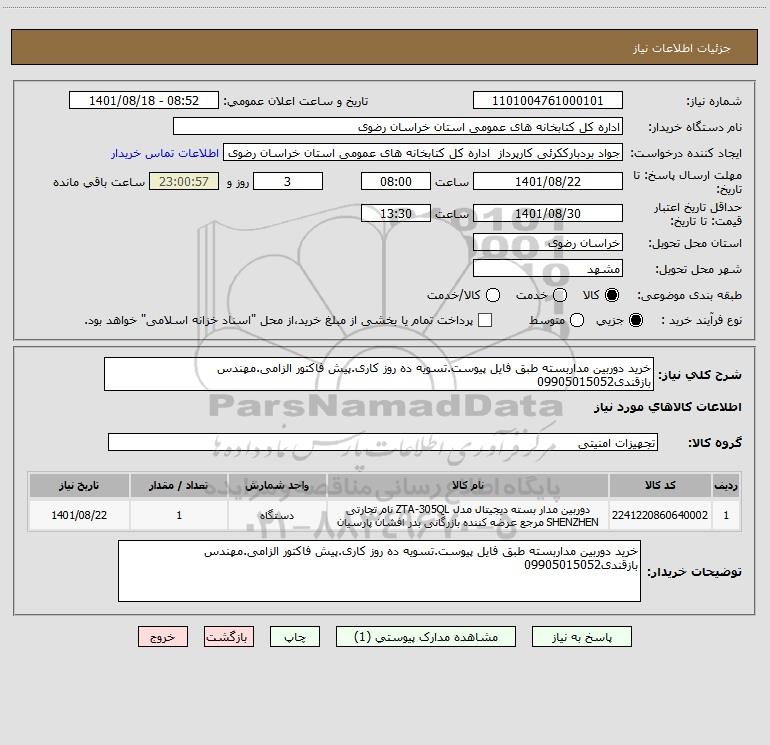Click buyer notes text area
The height and width of the screenshot is (745, 770).
pos(379,571)
